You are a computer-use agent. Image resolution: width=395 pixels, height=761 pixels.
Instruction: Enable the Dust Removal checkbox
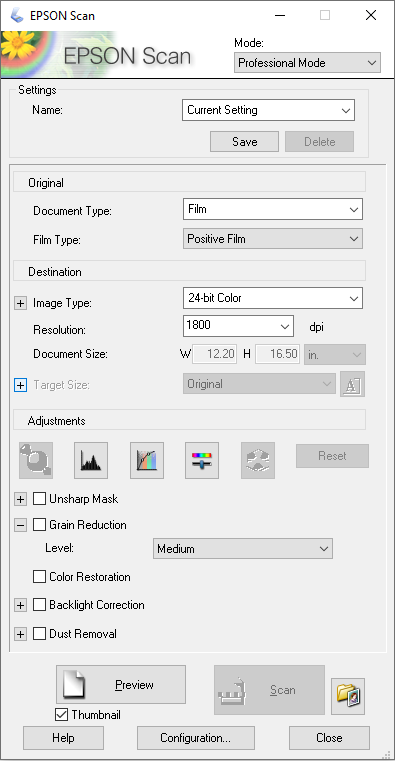click(39, 634)
